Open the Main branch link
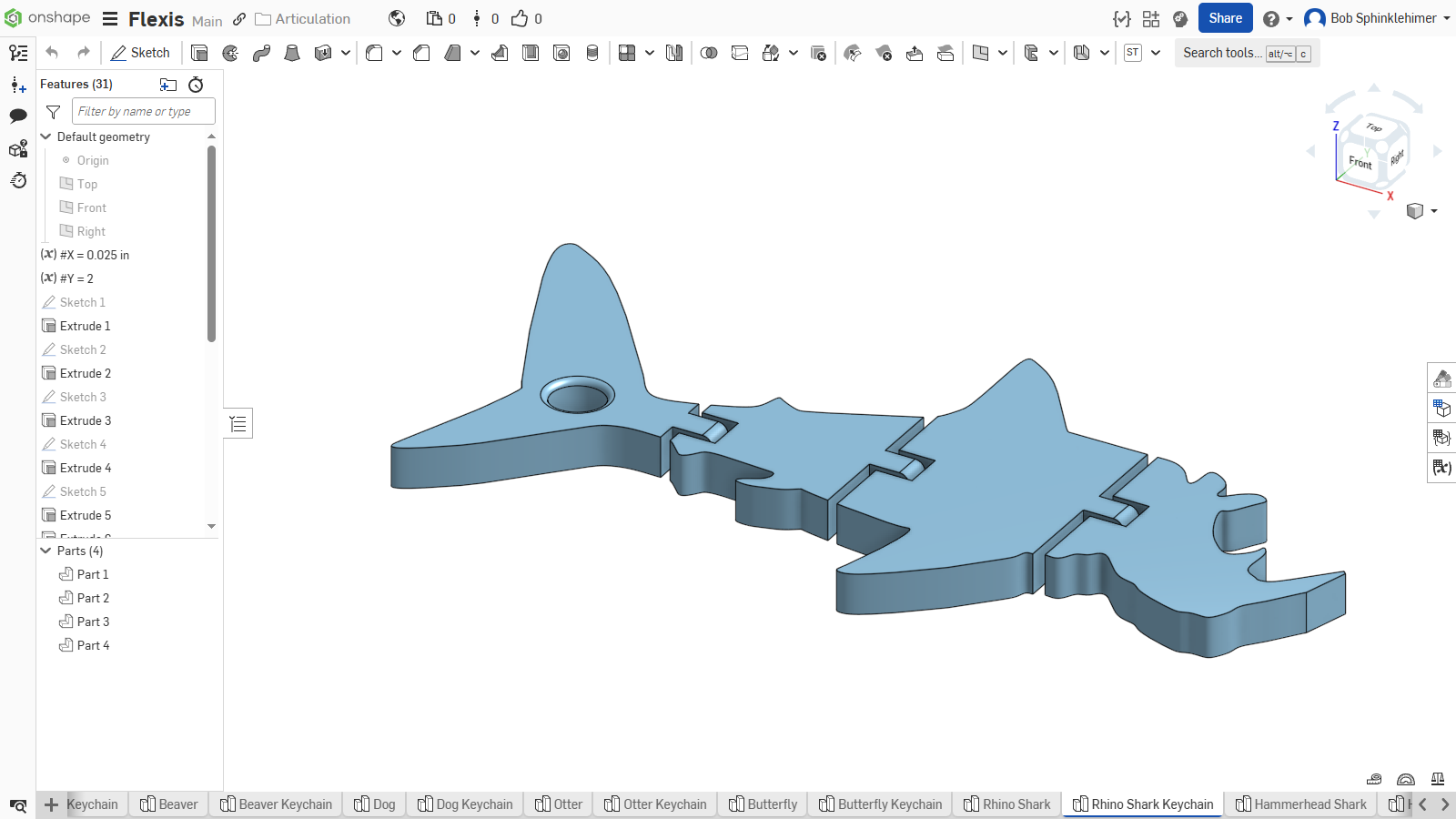The image size is (1456, 819). click(207, 20)
